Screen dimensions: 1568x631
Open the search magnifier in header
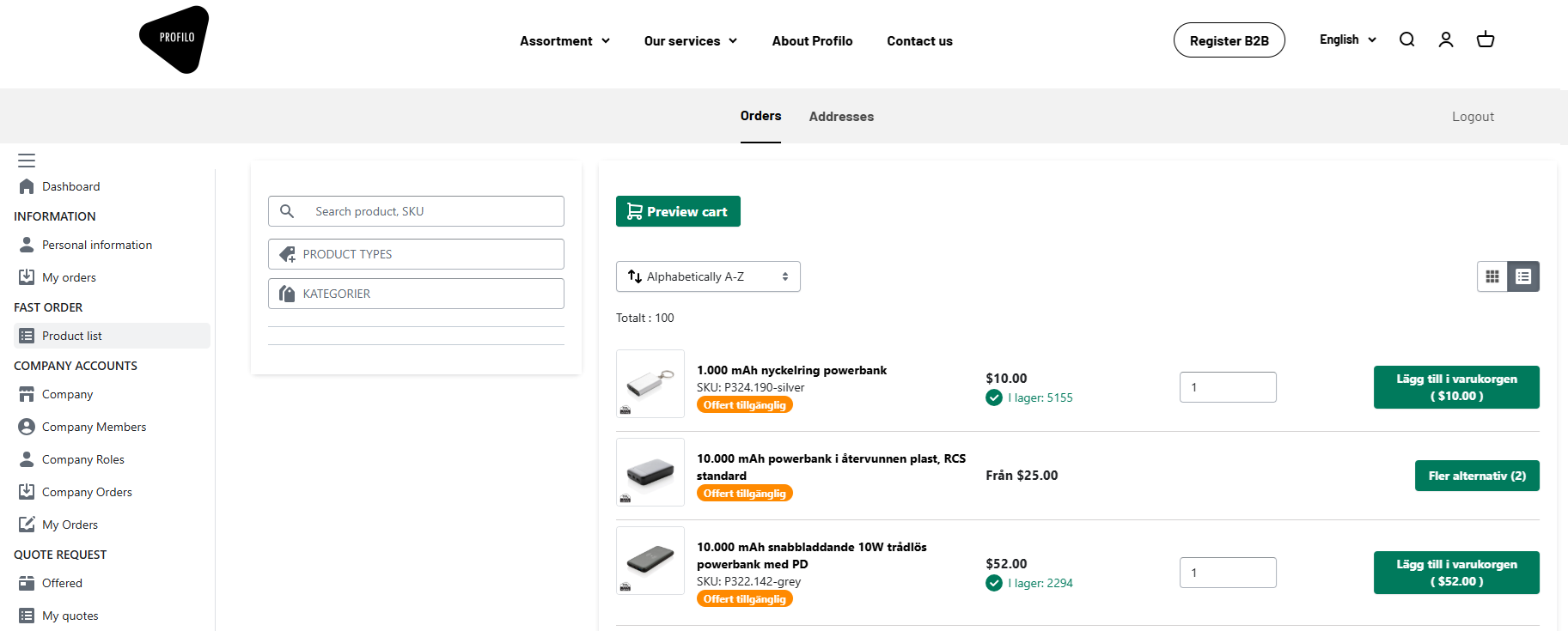point(1406,39)
